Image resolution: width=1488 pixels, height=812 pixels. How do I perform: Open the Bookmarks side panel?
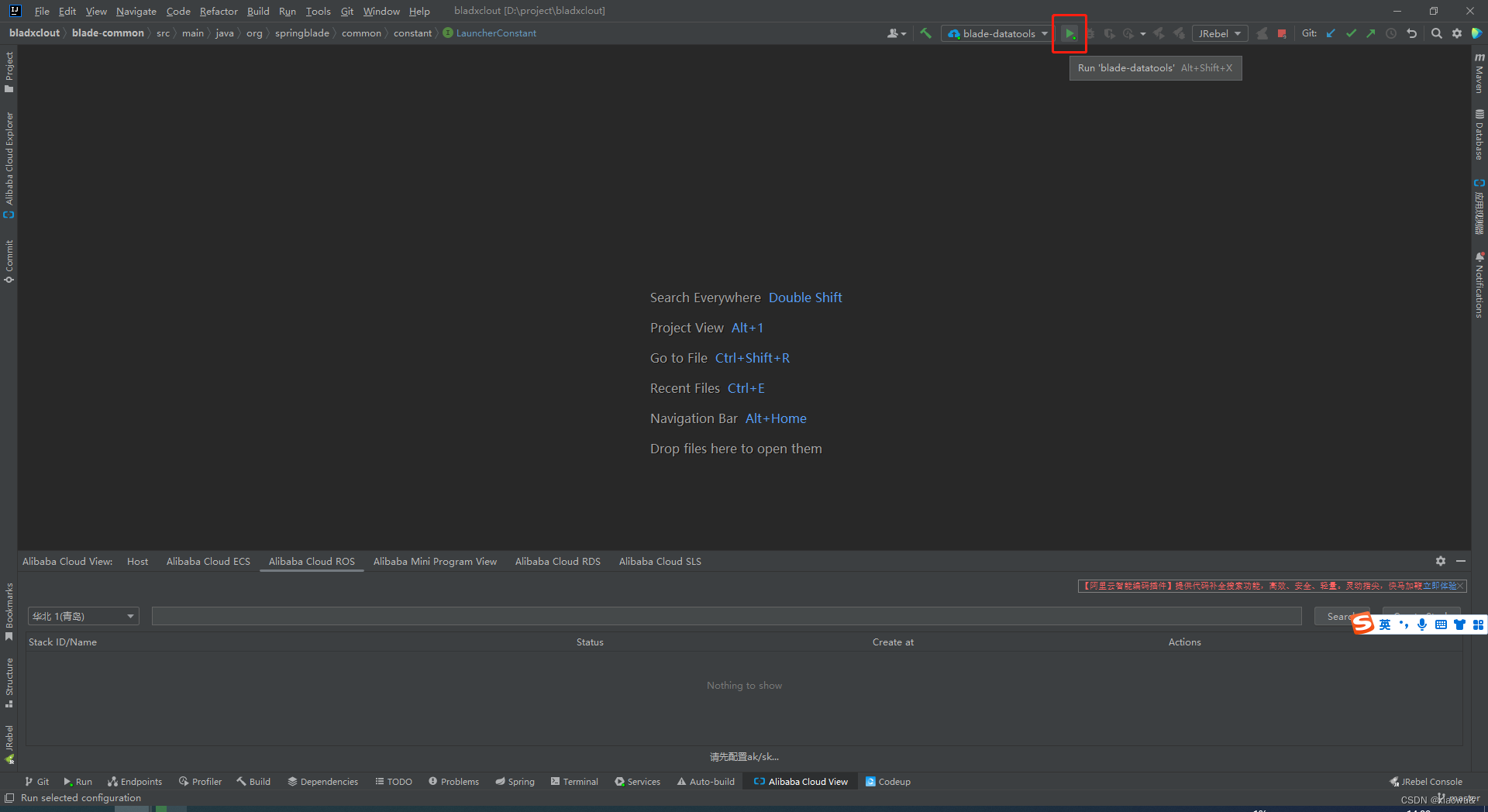[x=9, y=612]
